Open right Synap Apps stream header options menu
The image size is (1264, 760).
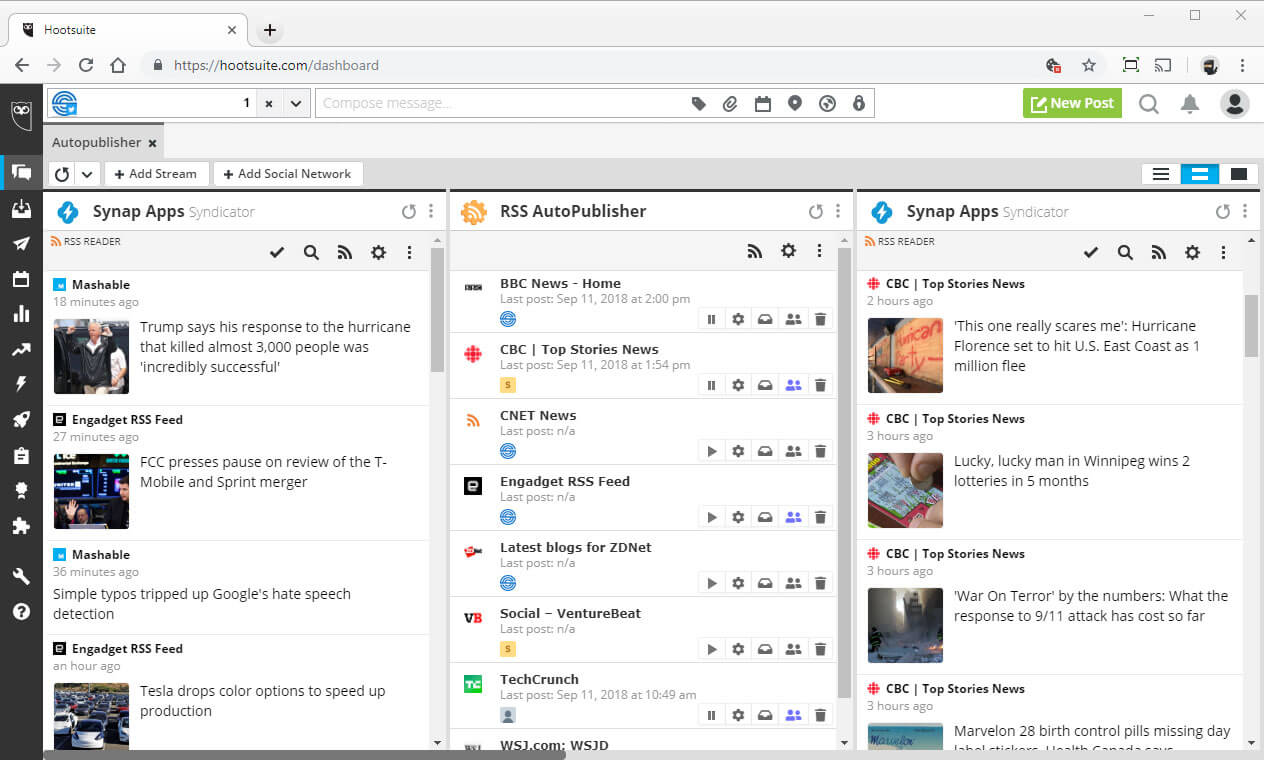pyautogui.click(x=1245, y=212)
